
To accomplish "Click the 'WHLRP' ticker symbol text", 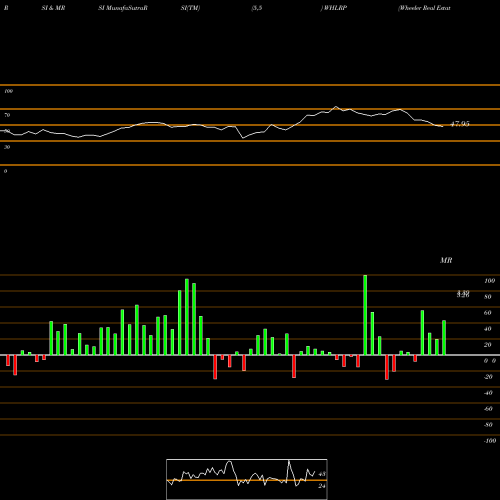I will click(335, 8).
